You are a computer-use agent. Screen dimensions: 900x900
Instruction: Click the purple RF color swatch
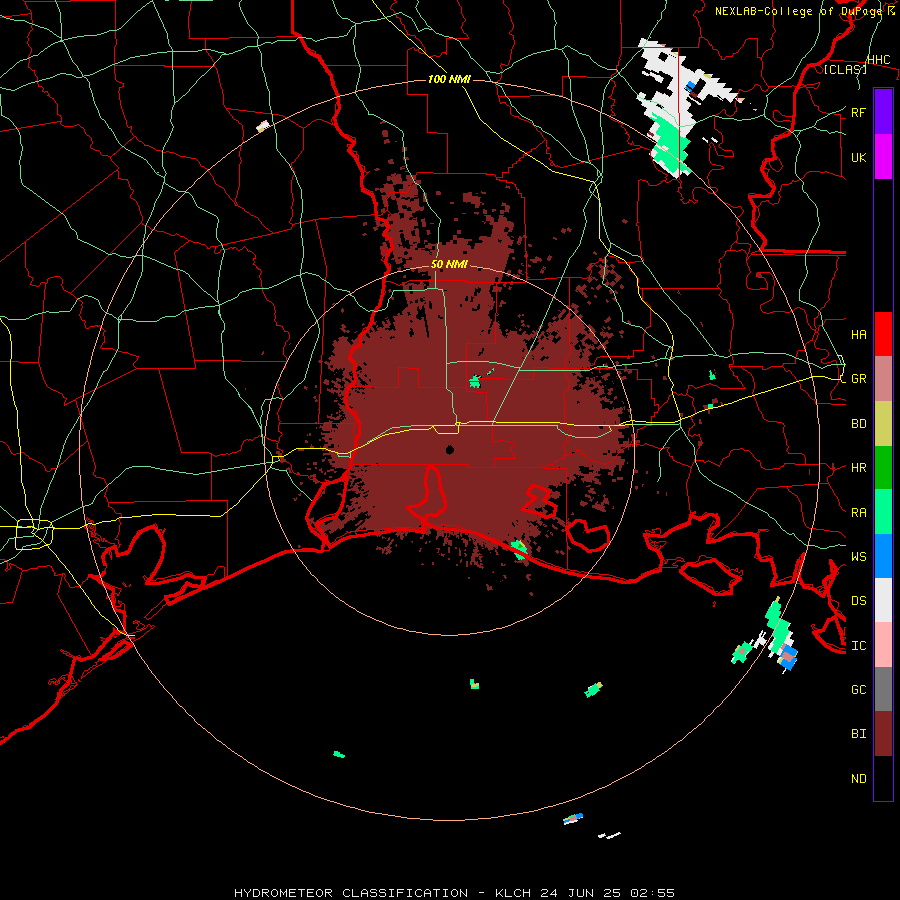[883, 112]
